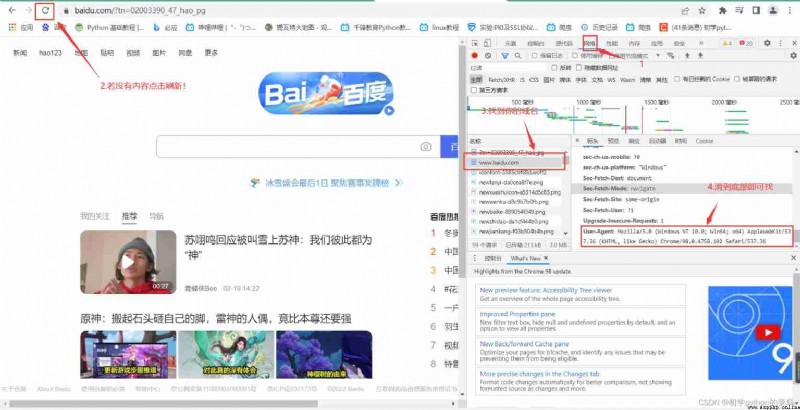Click the browser reload page button
Image resolution: width=800 pixels, height=410 pixels.
pos(46,10)
